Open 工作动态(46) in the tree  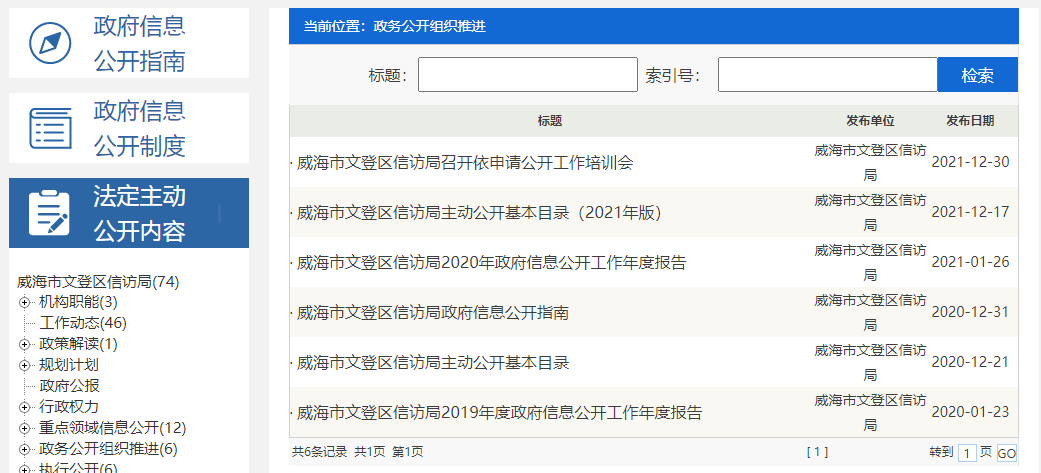pos(83,323)
